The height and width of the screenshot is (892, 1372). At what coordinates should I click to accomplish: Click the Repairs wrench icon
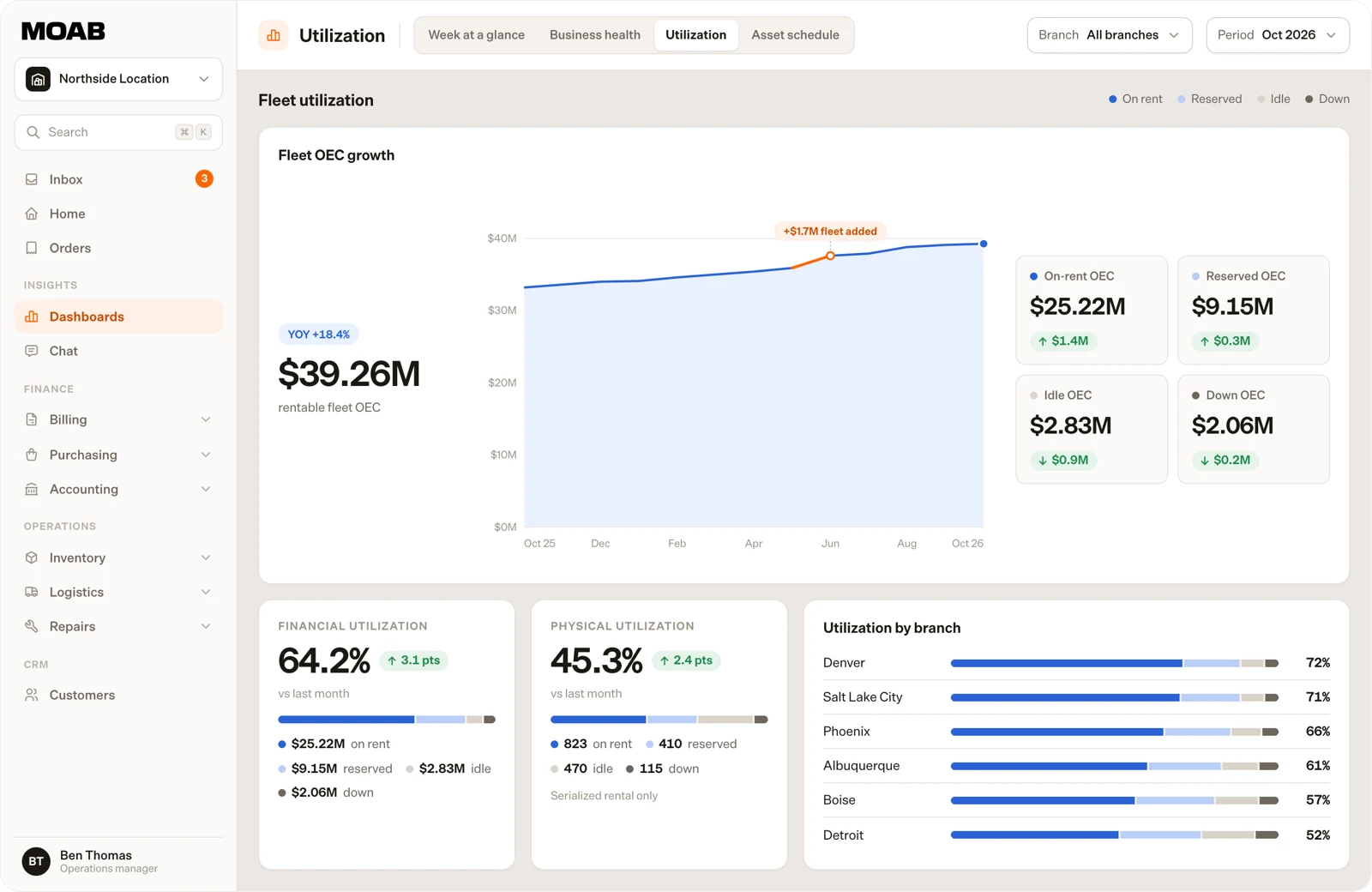[32, 626]
